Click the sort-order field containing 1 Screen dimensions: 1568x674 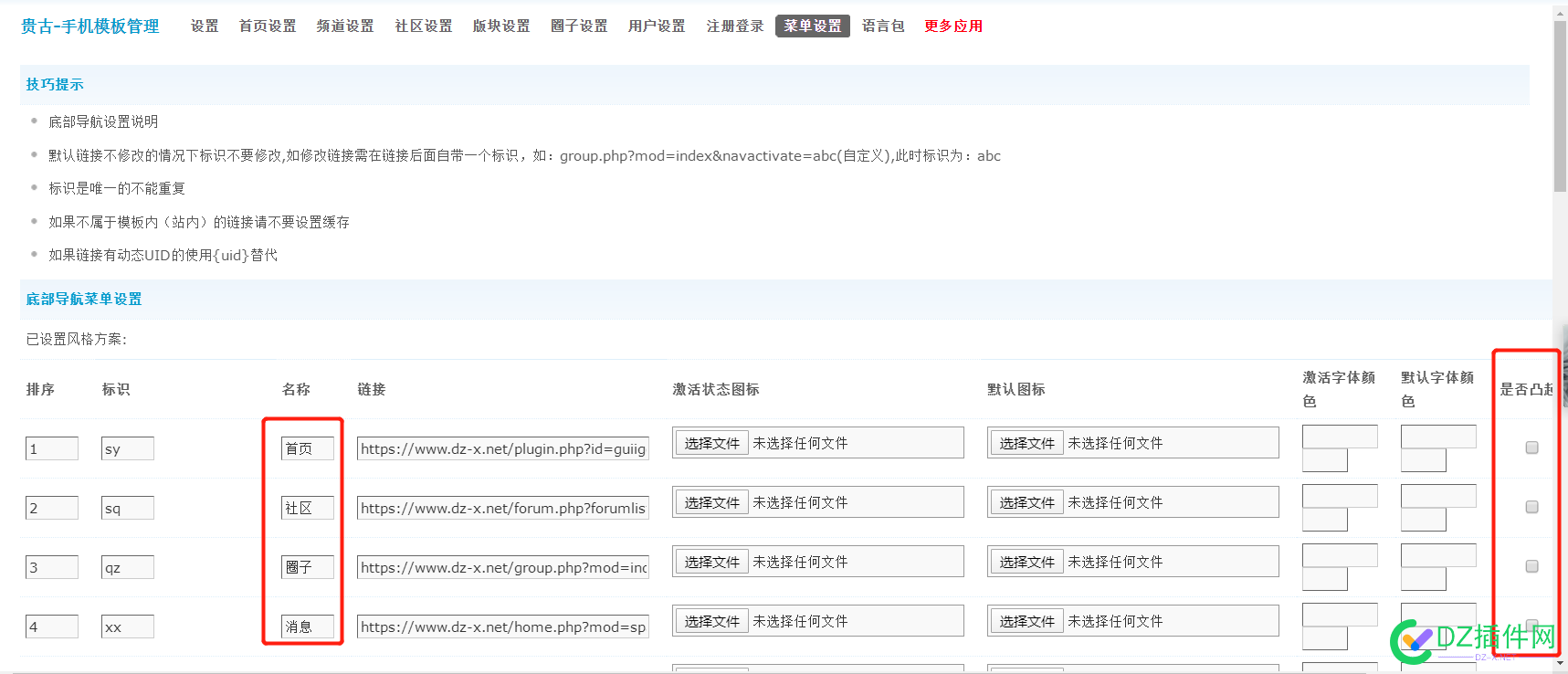click(52, 448)
